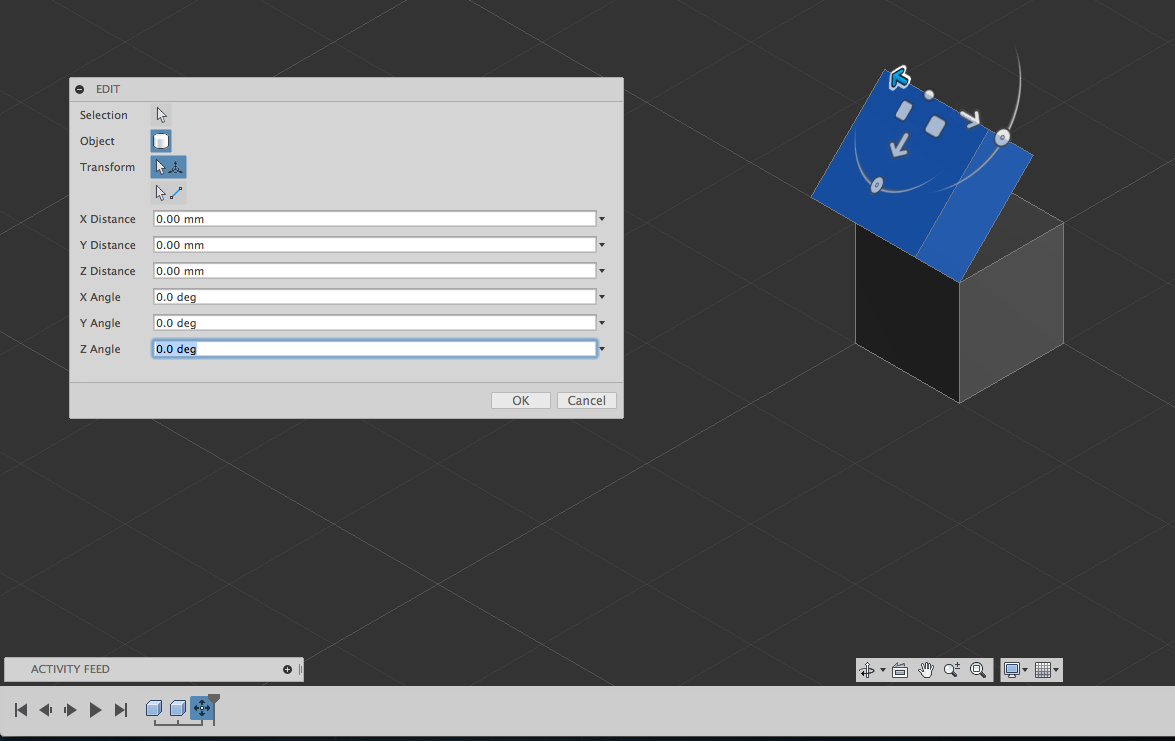
Task: Toggle the Move feature in the timeline
Action: (x=202, y=709)
